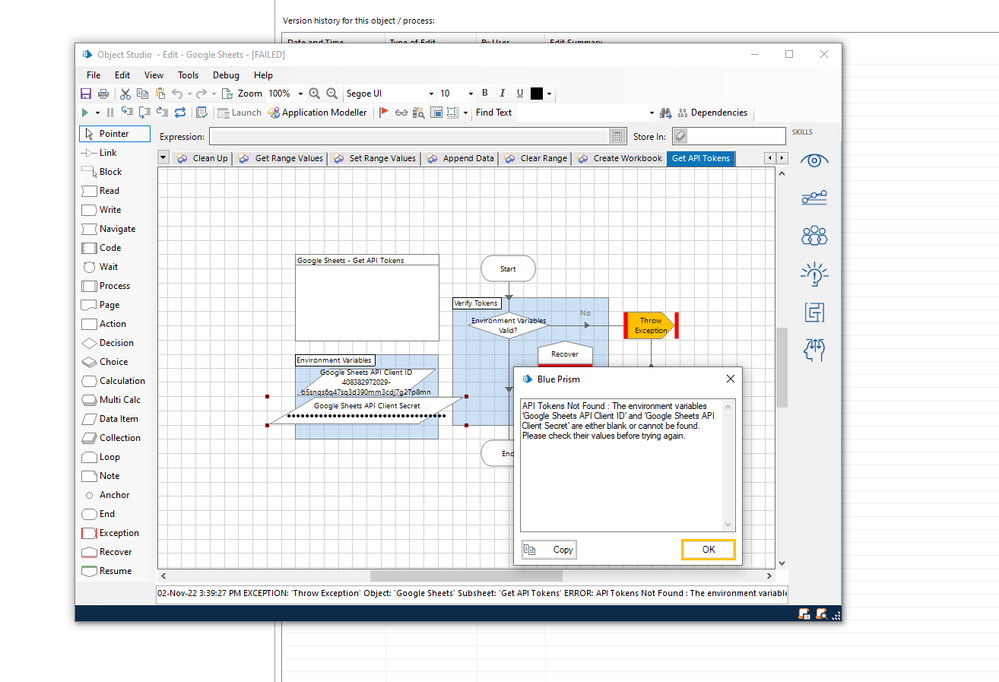Select the Exception stage tool
The image size is (999, 682).
tap(118, 533)
